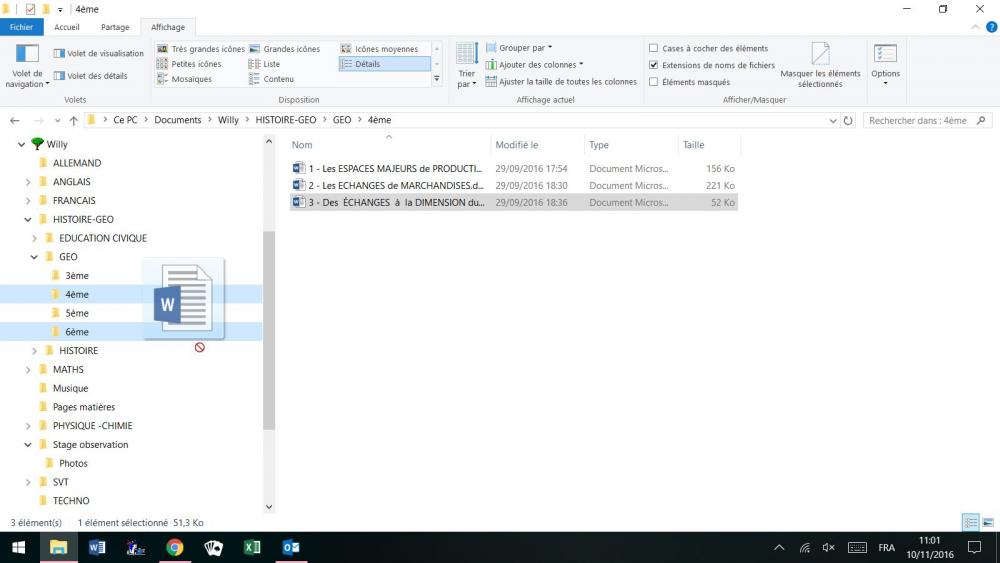The width and height of the screenshot is (1000, 563).
Task: Uncheck Extensions de noms de fichiers
Action: 654,65
